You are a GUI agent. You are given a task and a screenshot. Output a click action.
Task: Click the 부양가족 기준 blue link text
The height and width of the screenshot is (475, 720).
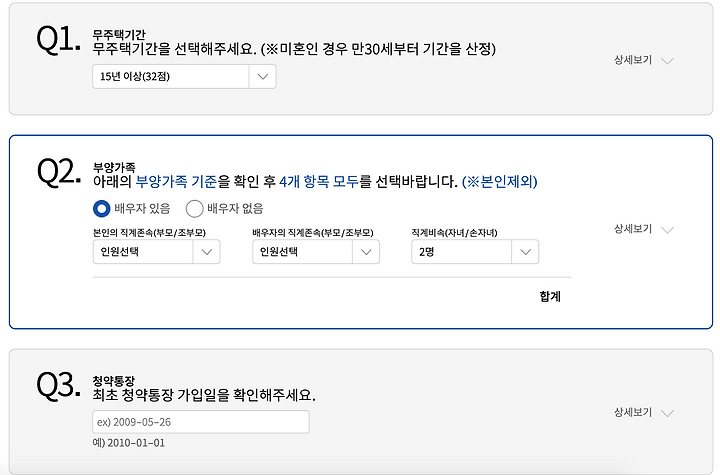176,181
